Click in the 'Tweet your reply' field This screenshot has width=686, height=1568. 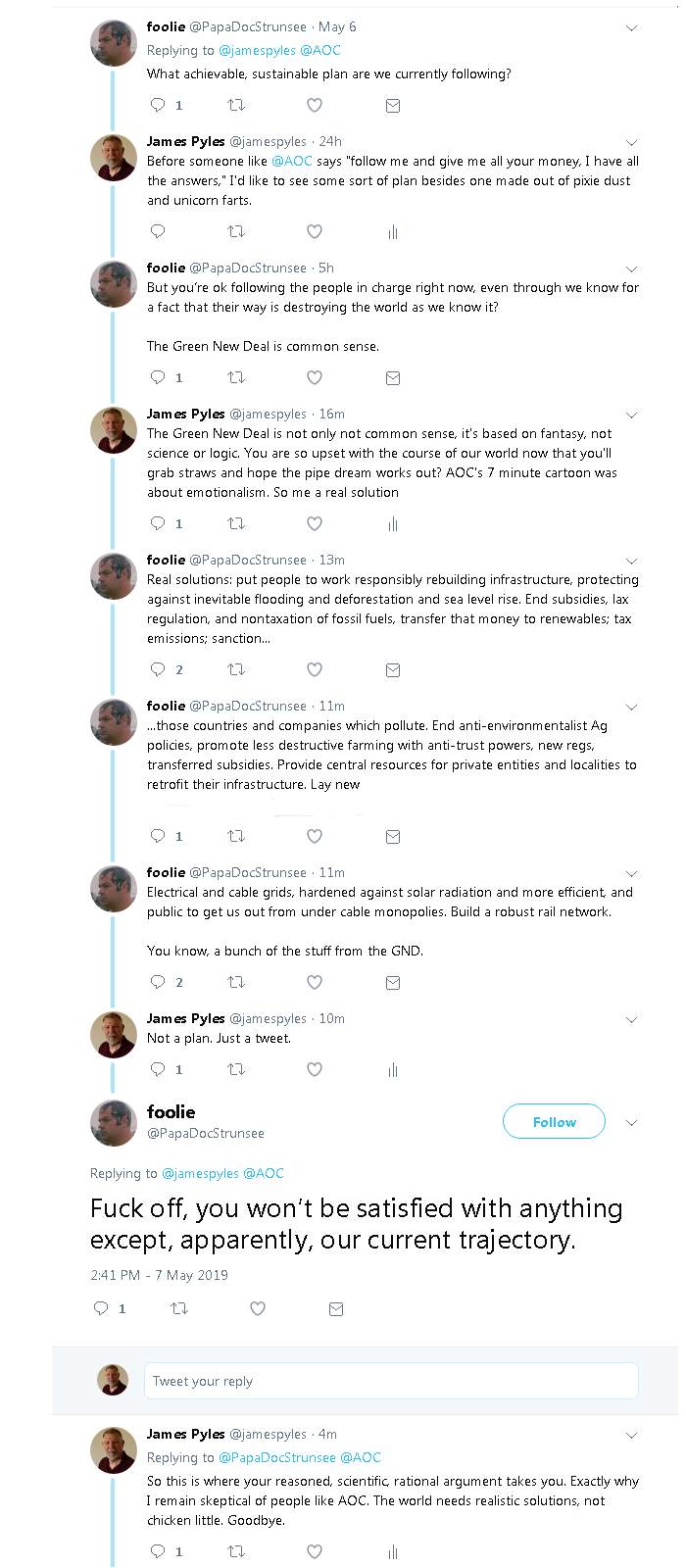[391, 1381]
